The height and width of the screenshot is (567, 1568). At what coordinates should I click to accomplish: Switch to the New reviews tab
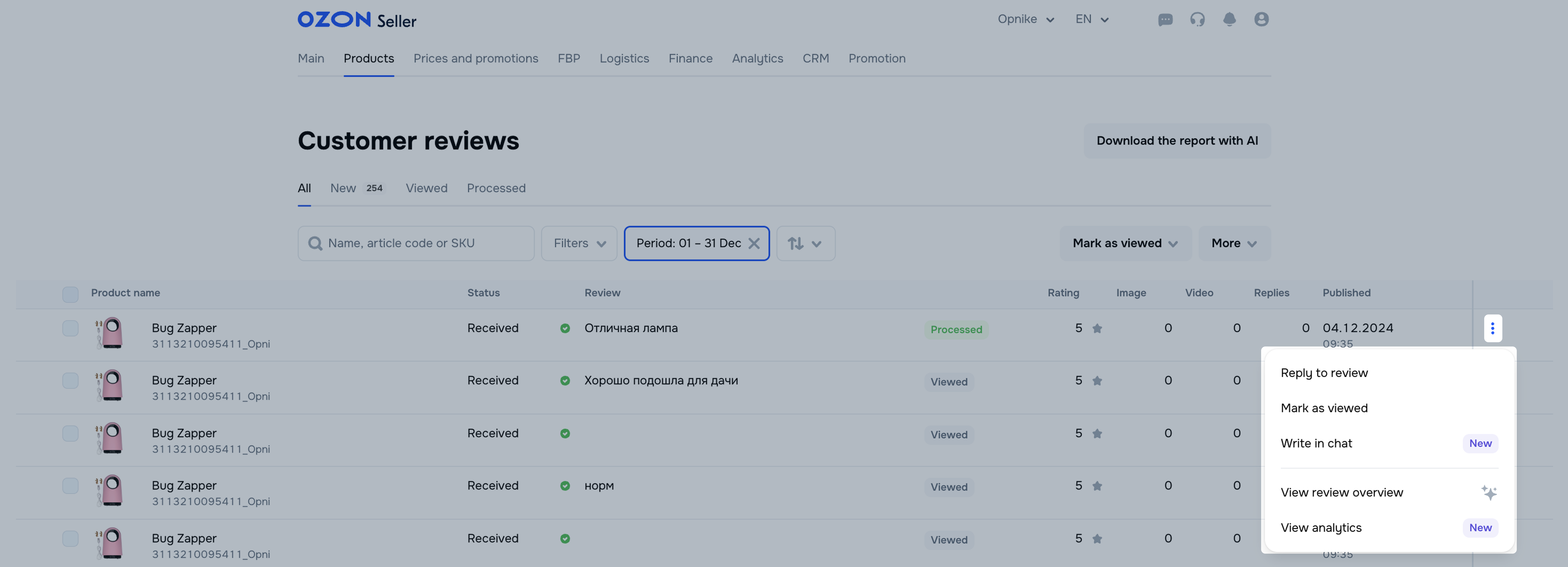(343, 188)
